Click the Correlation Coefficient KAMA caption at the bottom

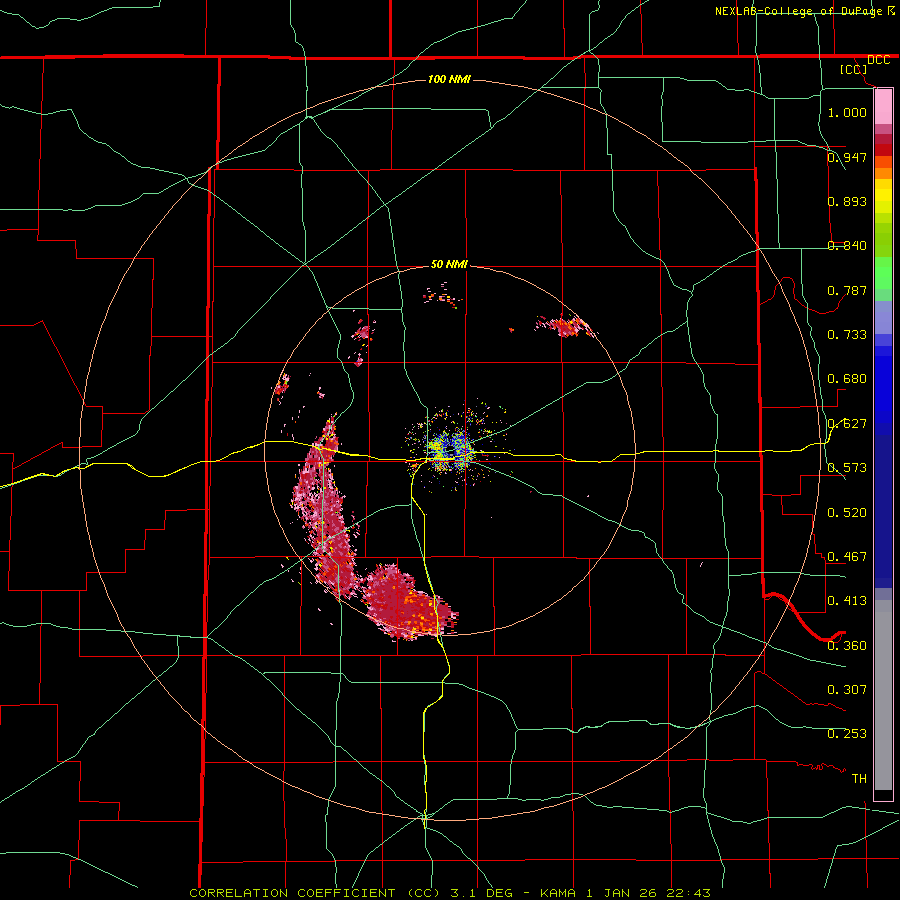450,893
